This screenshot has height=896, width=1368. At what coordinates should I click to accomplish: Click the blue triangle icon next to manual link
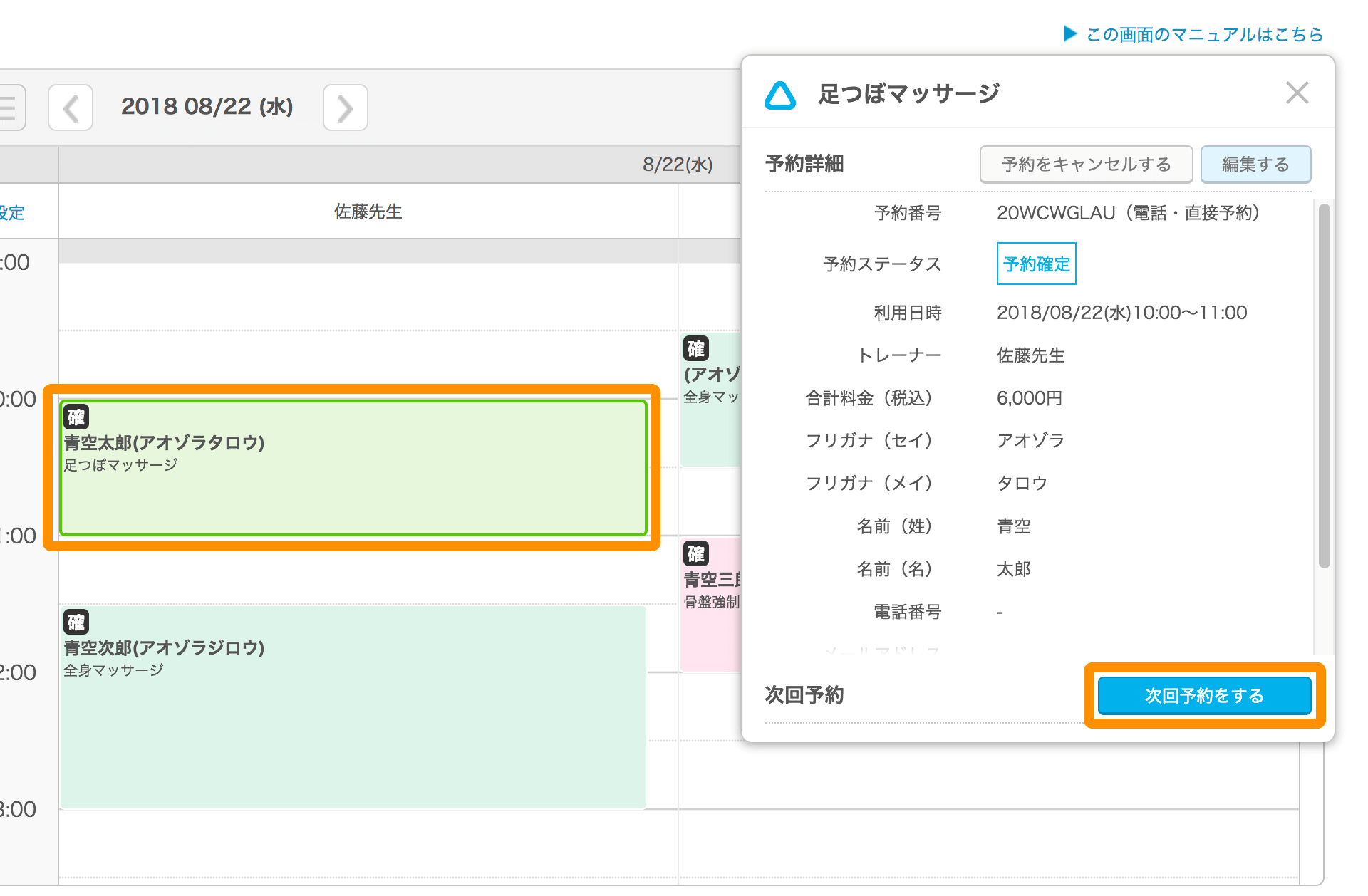click(1070, 33)
